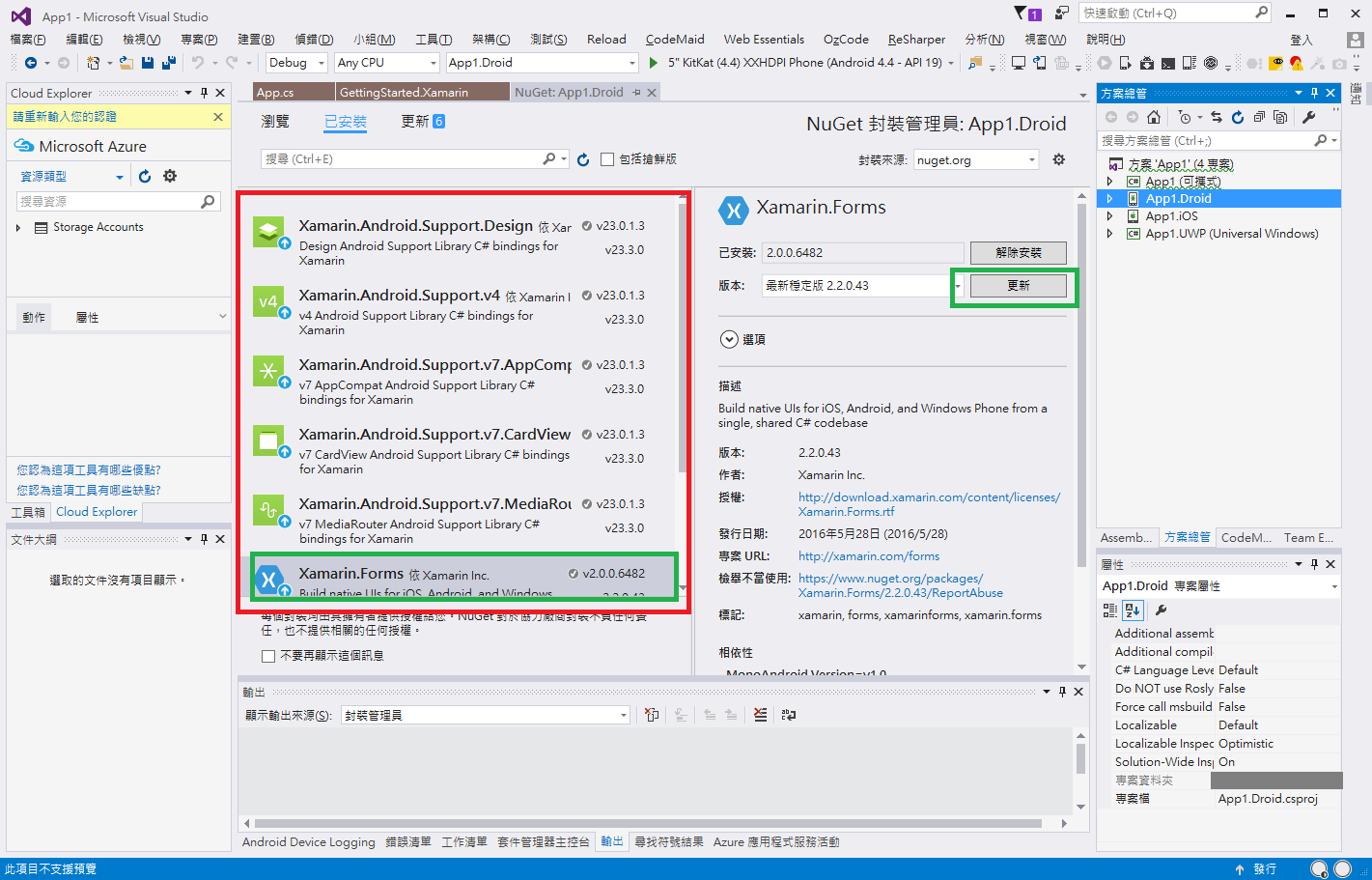Screen dimensions: 1372x880
Task: Open Android device monitor bug icon
Action: 1146,63
